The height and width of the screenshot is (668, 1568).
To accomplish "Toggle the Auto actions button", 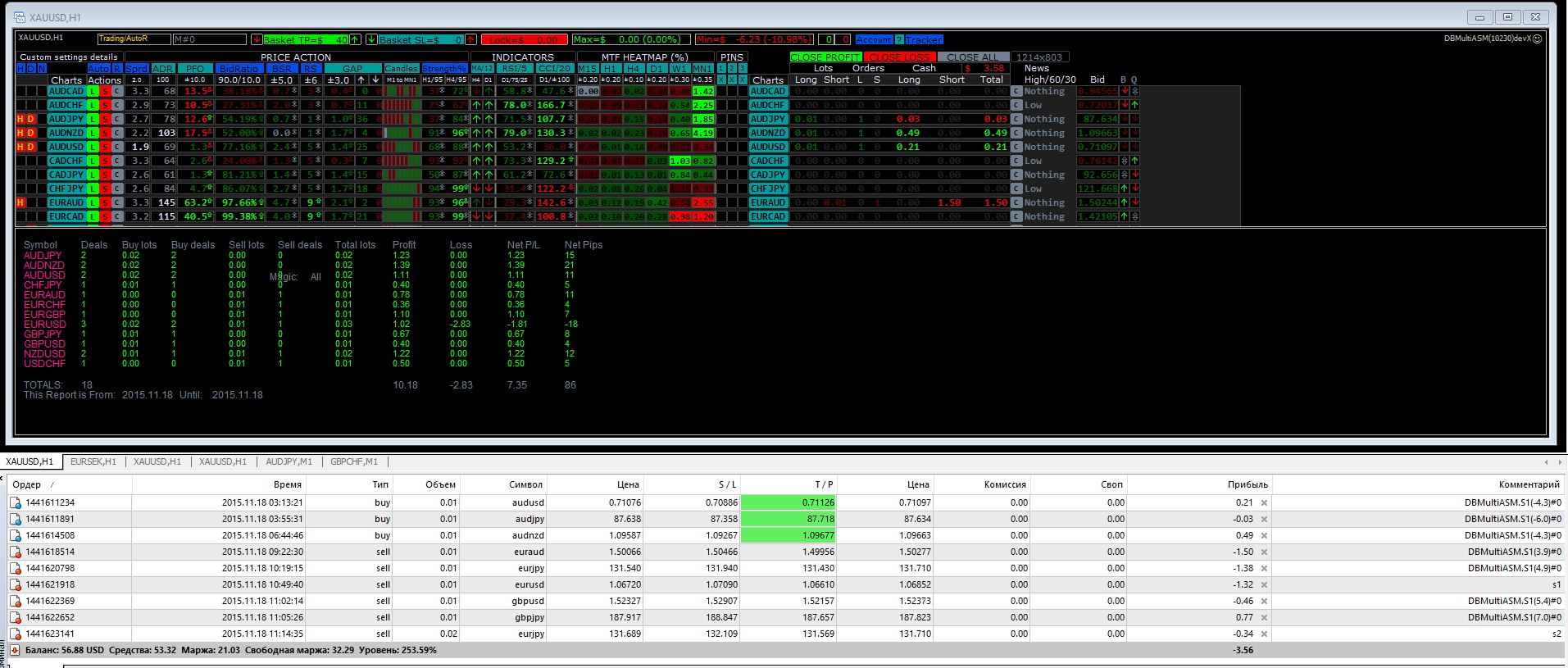I will pyautogui.click(x=99, y=69).
